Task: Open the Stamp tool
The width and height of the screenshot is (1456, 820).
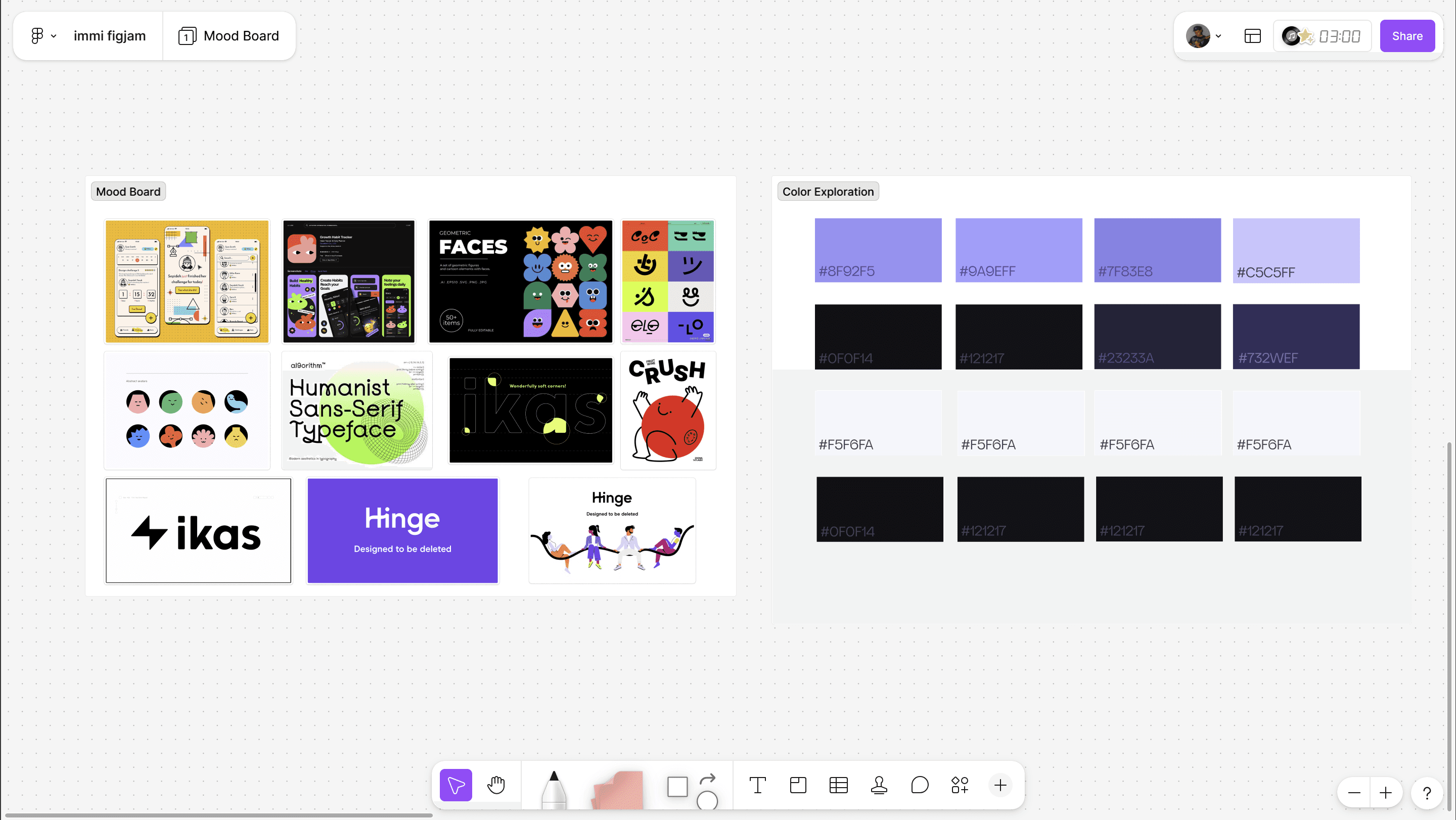Action: tap(879, 785)
